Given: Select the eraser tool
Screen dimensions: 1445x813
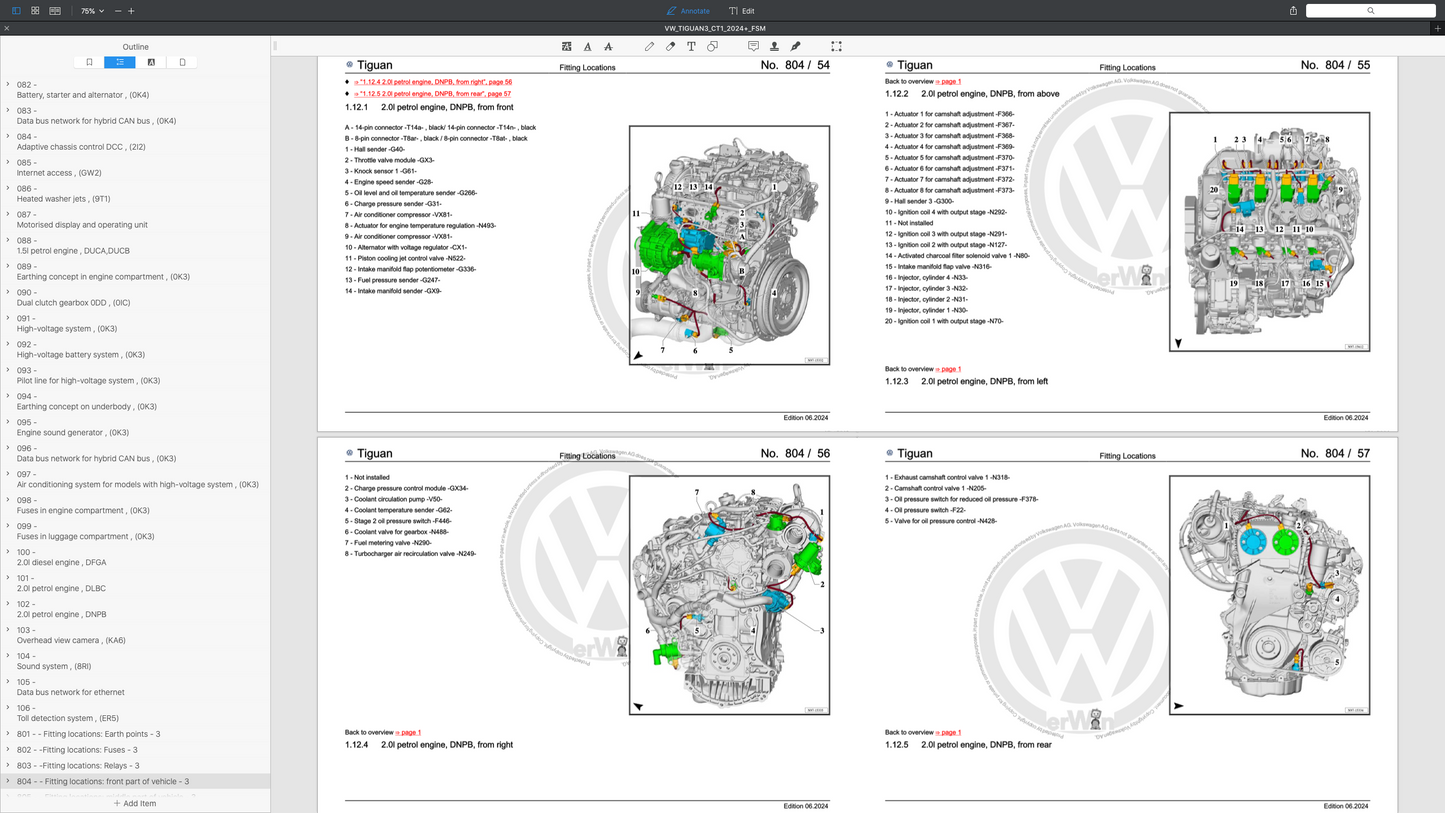Looking at the screenshot, I should [670, 46].
